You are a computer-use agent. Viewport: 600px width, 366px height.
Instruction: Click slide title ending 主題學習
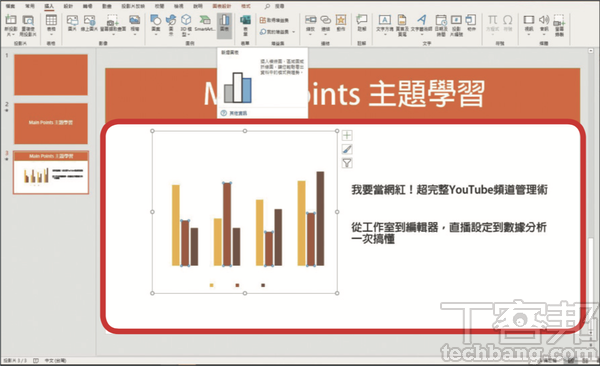tap(427, 94)
